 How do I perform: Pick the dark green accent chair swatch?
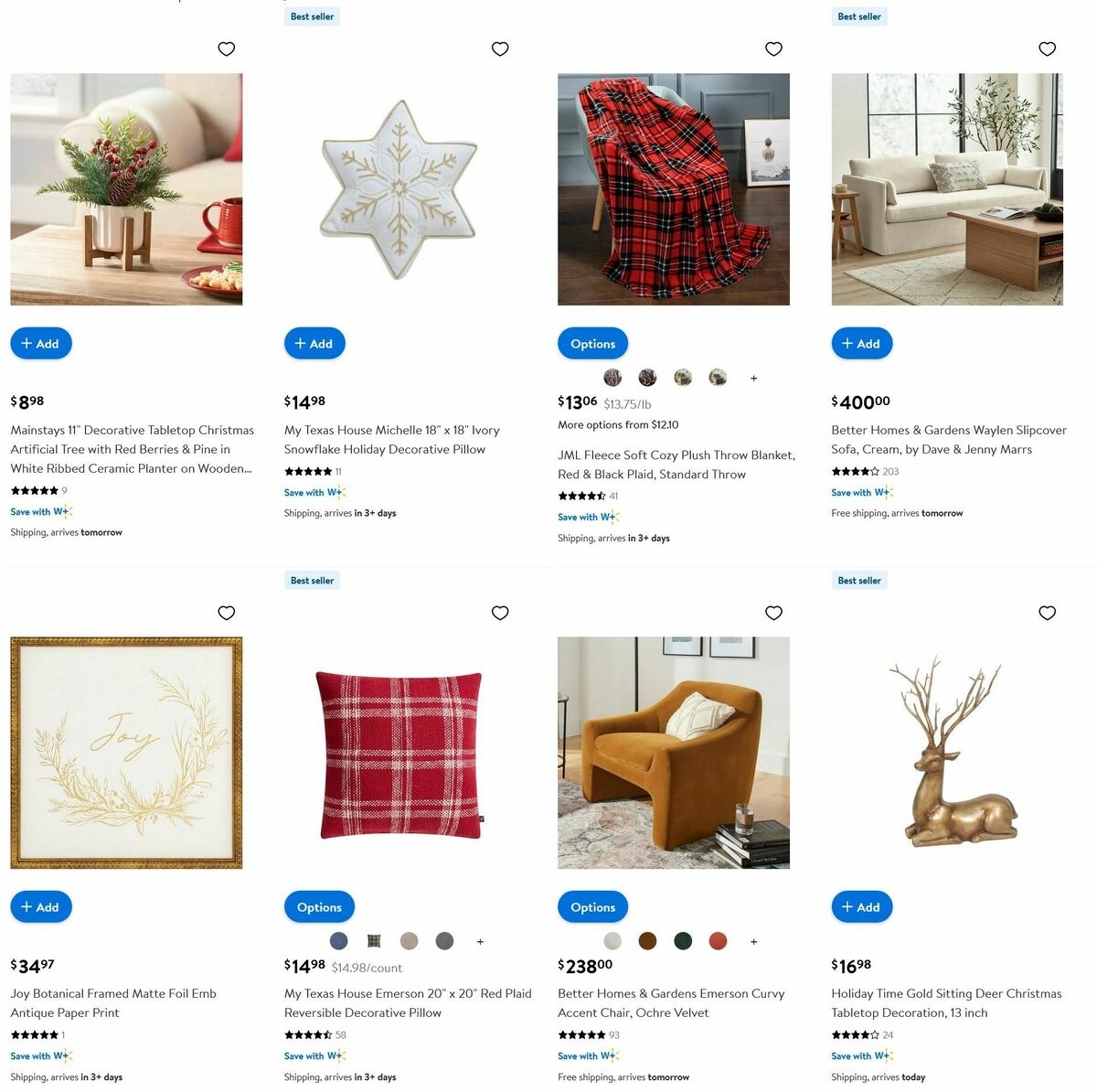coord(683,941)
